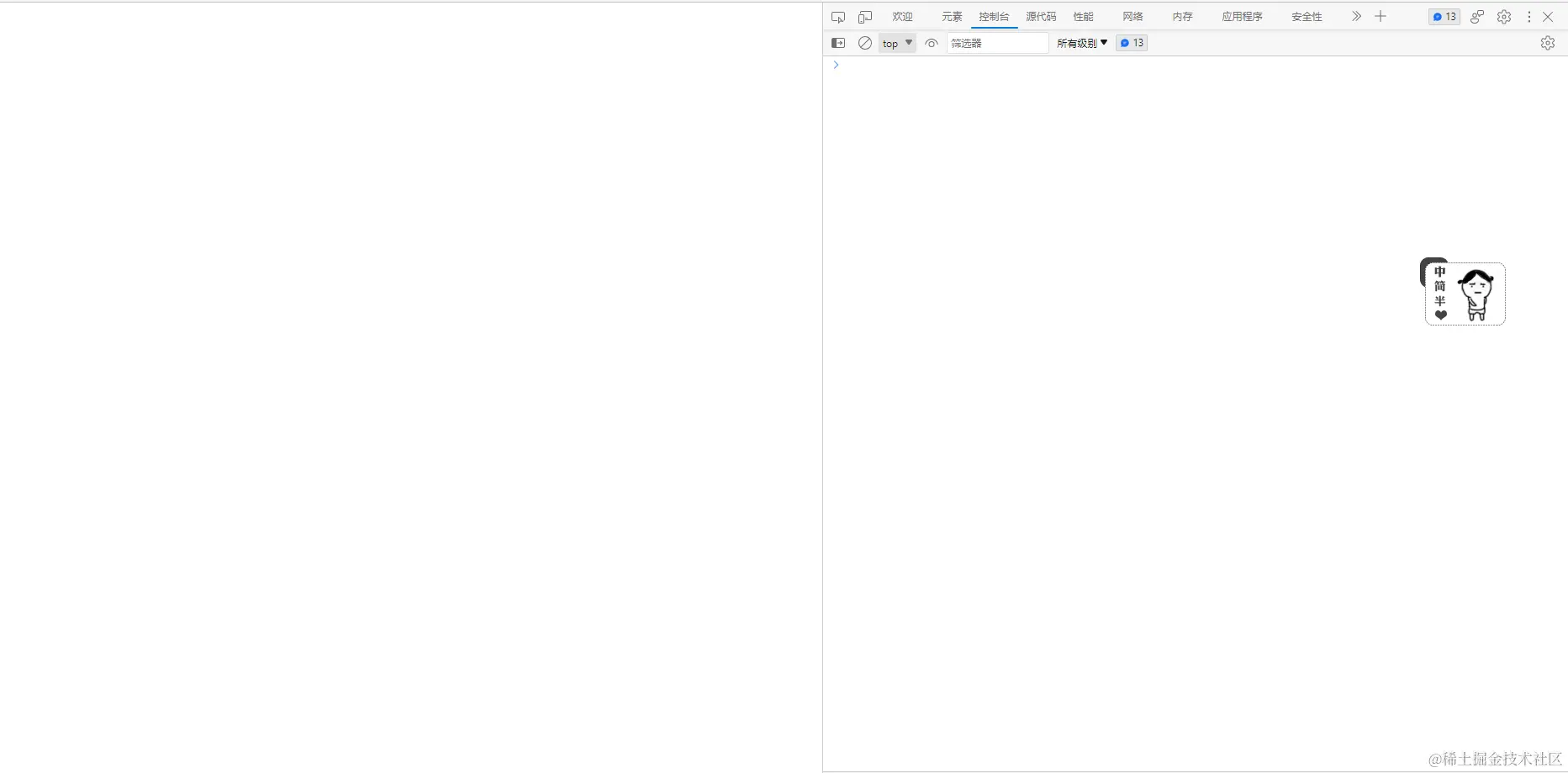
Task: Click the 13 issues badge in console toolbar
Action: 1132,43
